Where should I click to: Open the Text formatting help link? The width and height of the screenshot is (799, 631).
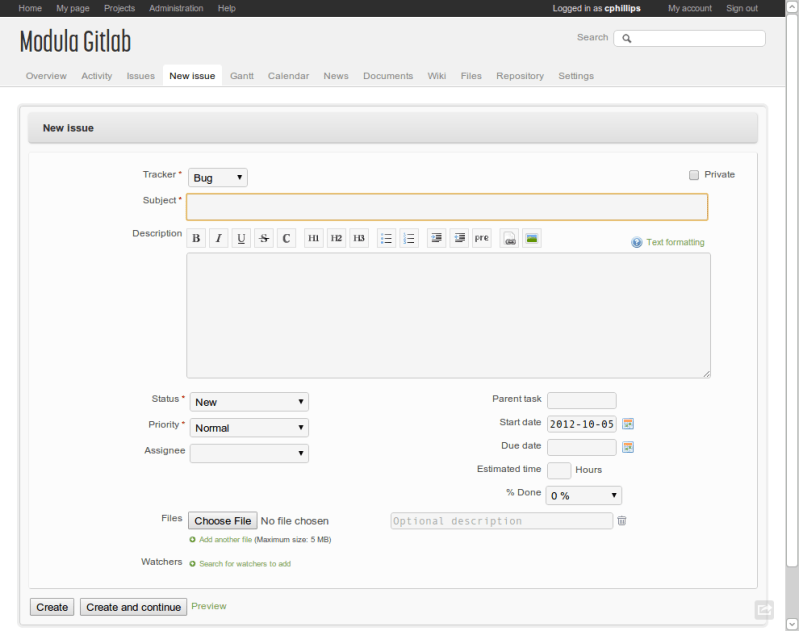[675, 242]
